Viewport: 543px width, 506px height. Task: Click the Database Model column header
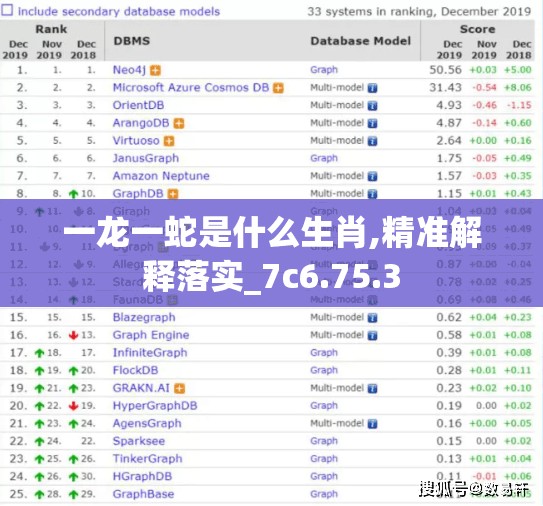[360, 41]
